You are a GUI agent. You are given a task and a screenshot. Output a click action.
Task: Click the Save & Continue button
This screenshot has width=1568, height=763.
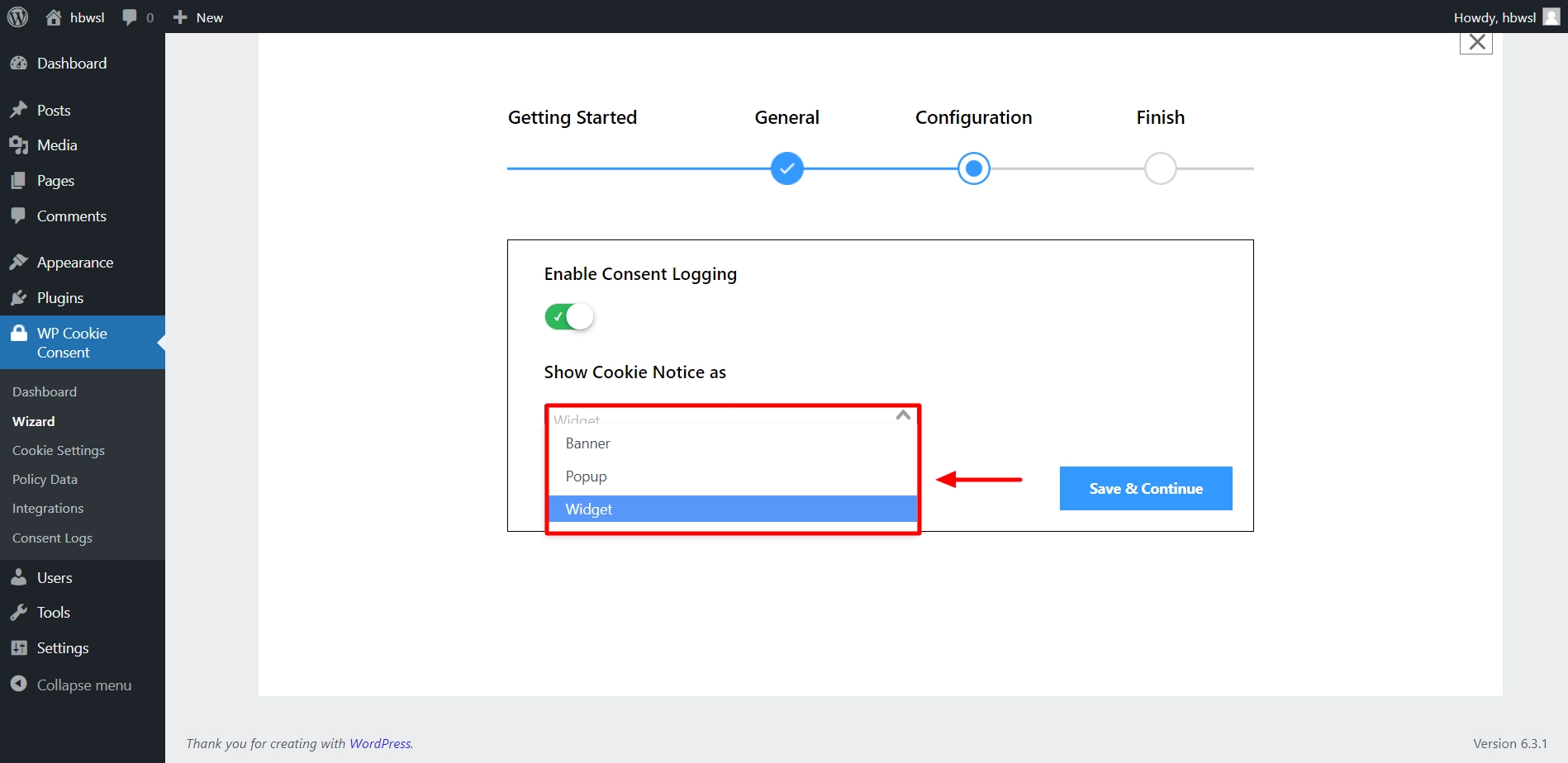coord(1145,488)
